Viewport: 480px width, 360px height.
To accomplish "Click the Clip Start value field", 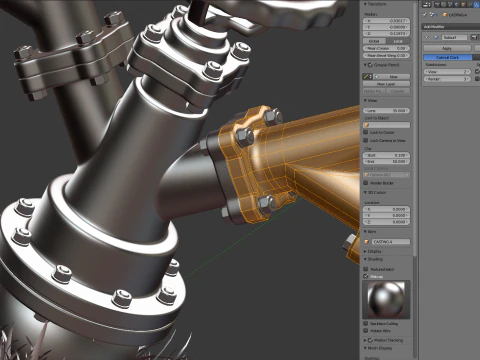I will (386, 155).
